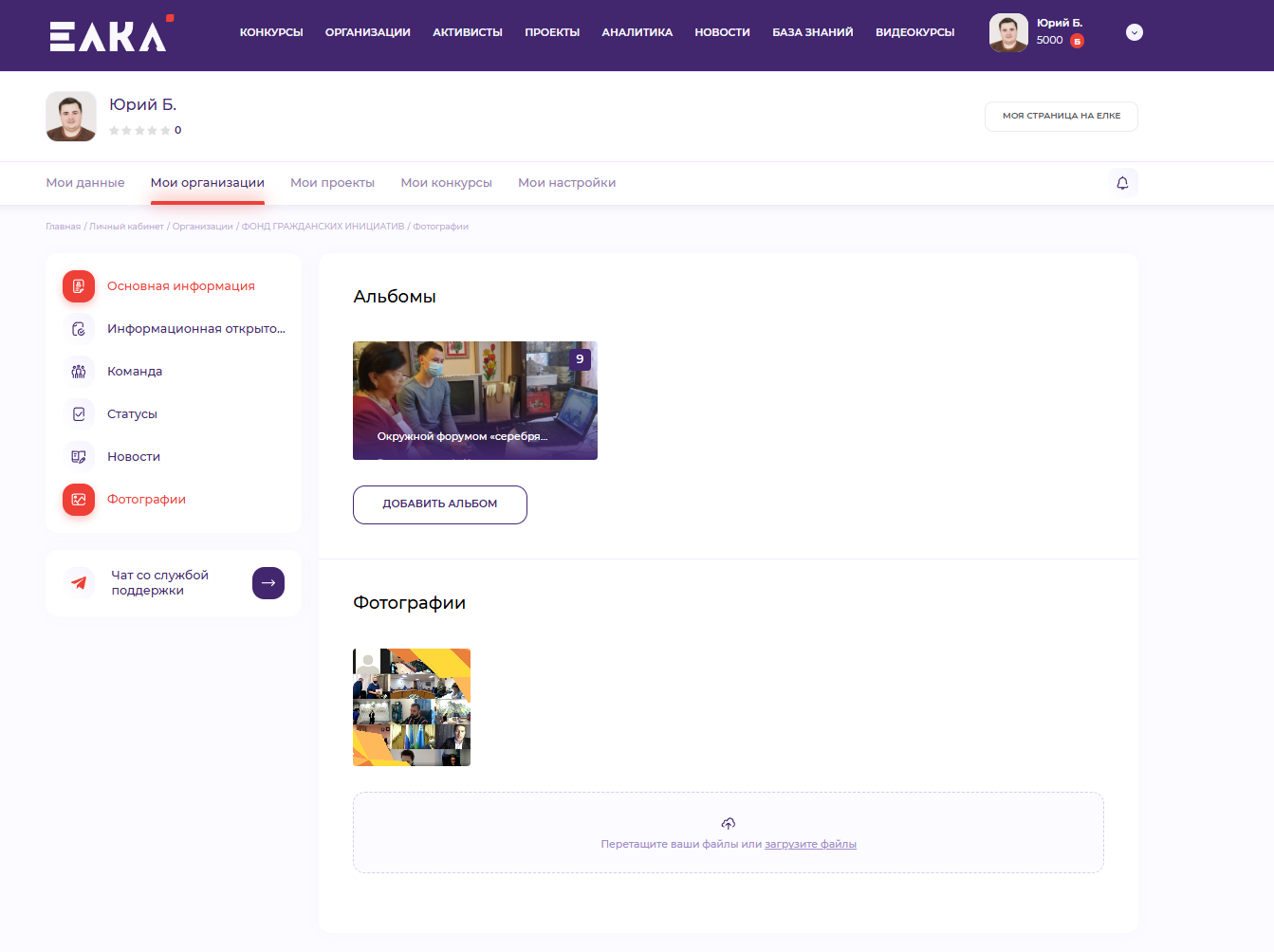Click the ЕЛКА logo
The image size is (1274, 952).
pyautogui.click(x=109, y=34)
